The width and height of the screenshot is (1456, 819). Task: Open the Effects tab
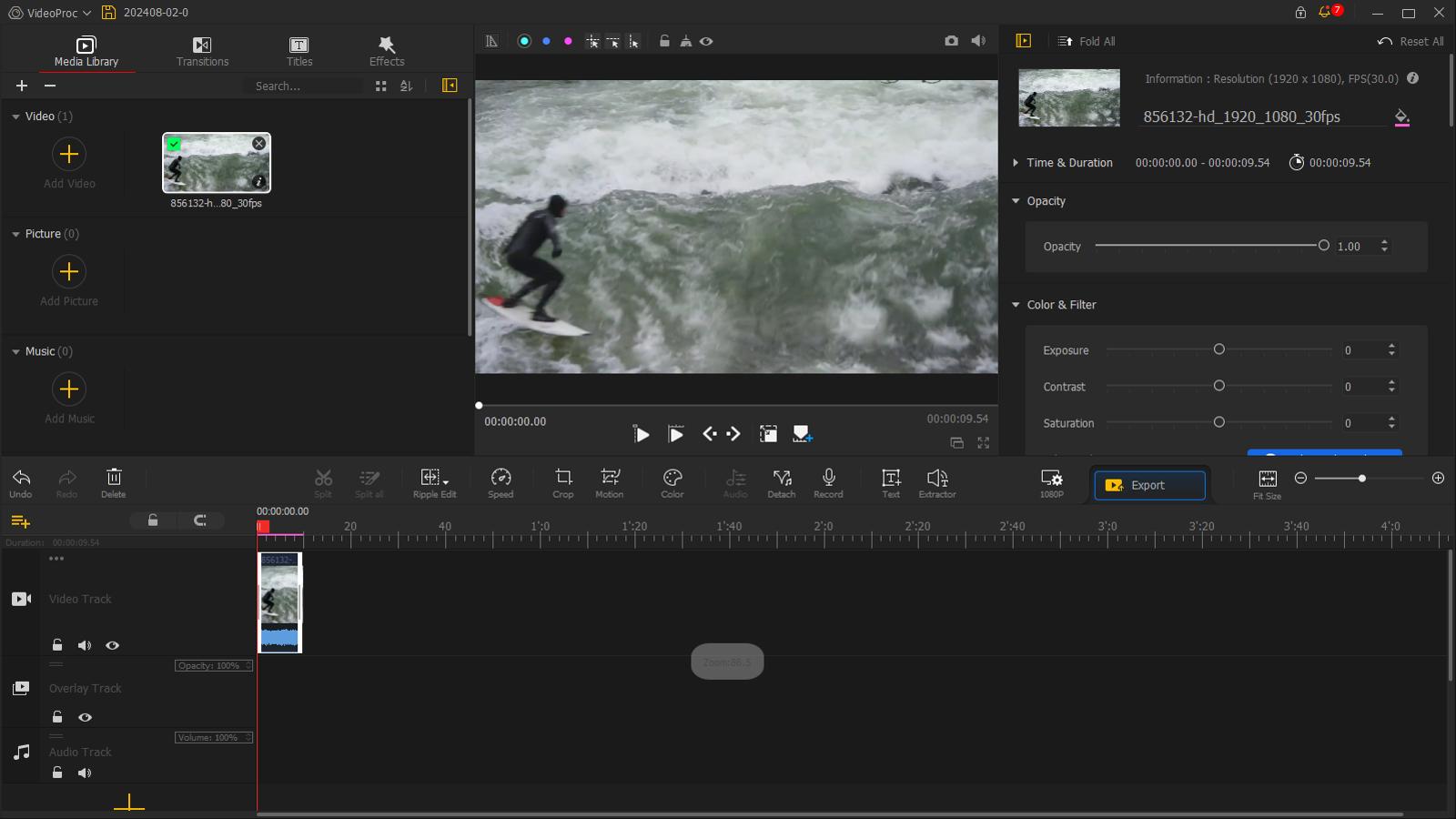[x=386, y=50]
